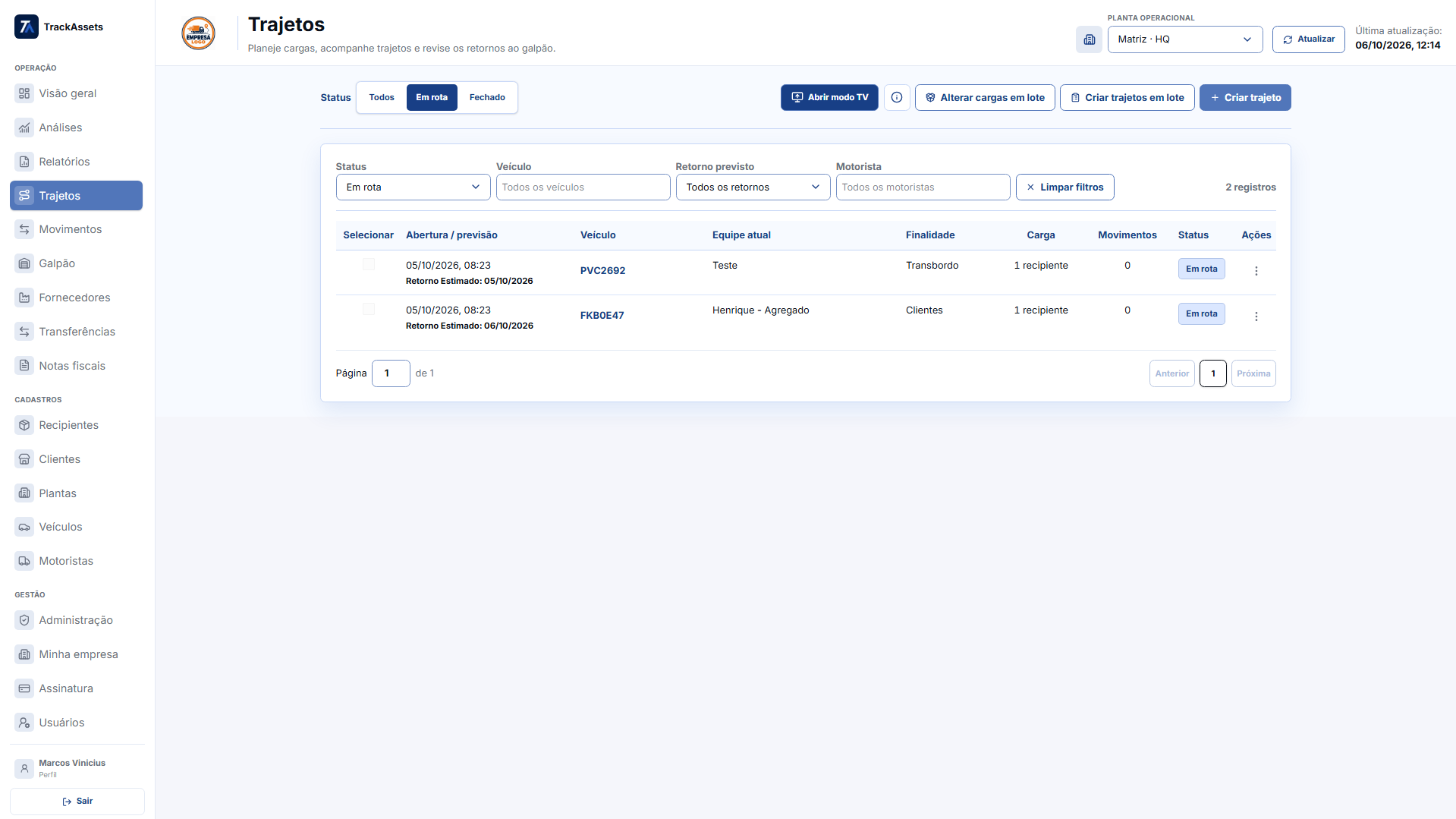
Task: Click the building icon beside plant selector
Action: 1089,39
